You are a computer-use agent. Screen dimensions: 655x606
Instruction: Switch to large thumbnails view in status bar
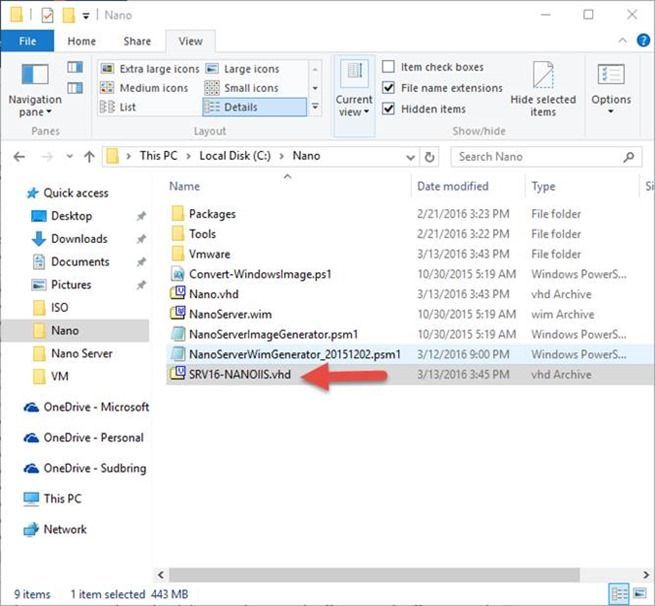pyautogui.click(x=640, y=593)
